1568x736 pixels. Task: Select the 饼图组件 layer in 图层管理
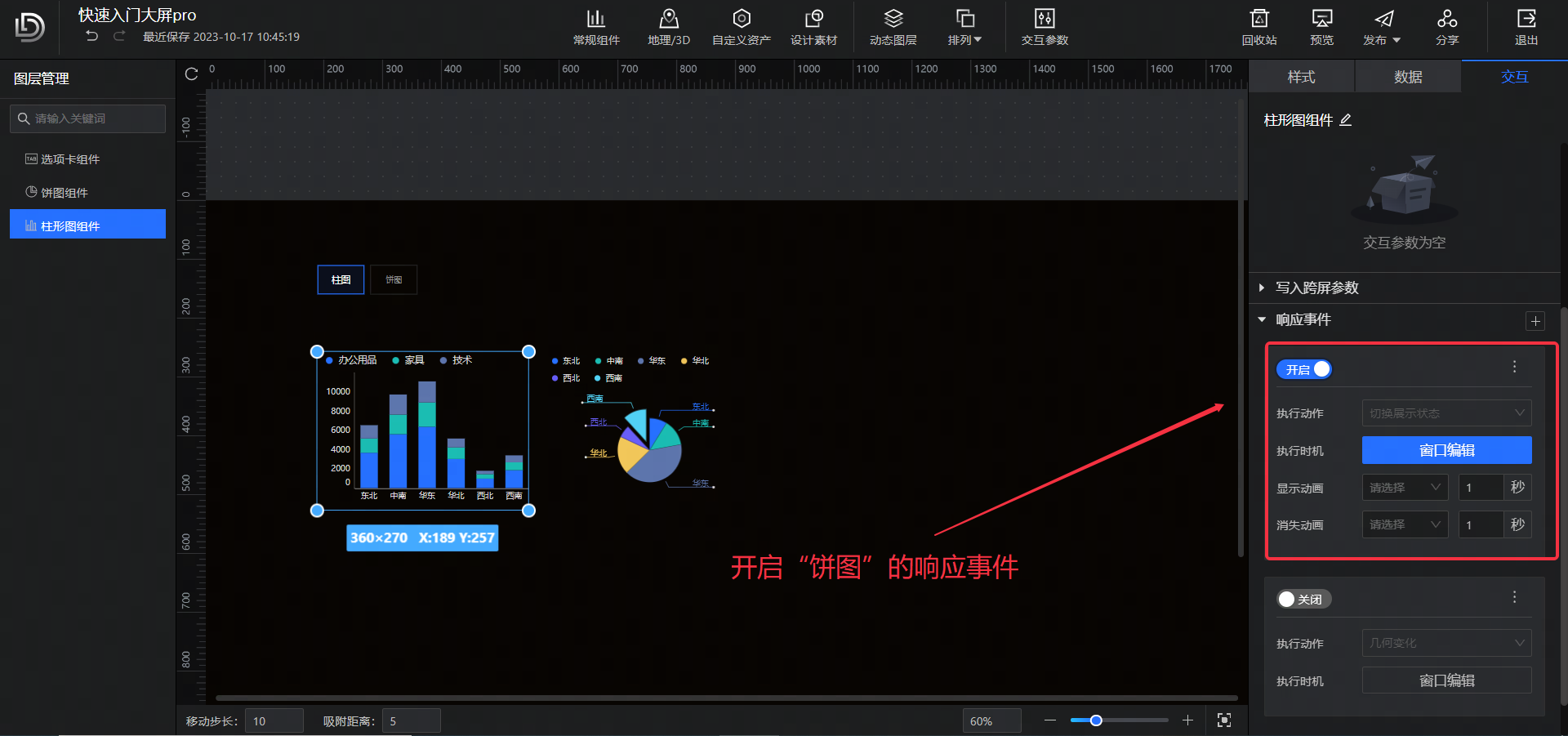pos(65,192)
